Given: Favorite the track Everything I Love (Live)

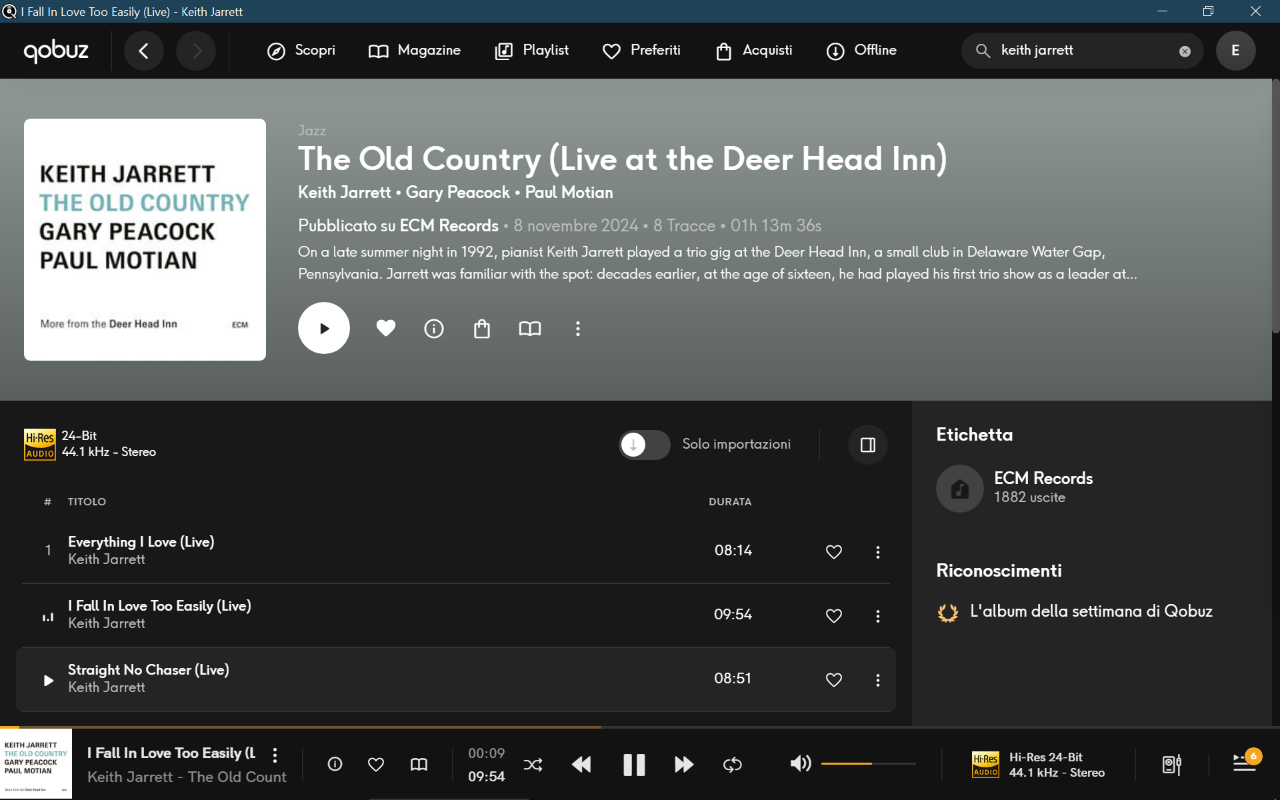Looking at the screenshot, I should pos(834,552).
